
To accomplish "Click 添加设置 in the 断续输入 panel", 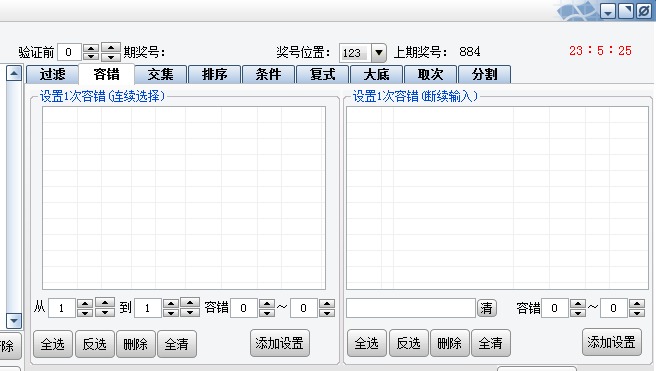I will pyautogui.click(x=611, y=342).
